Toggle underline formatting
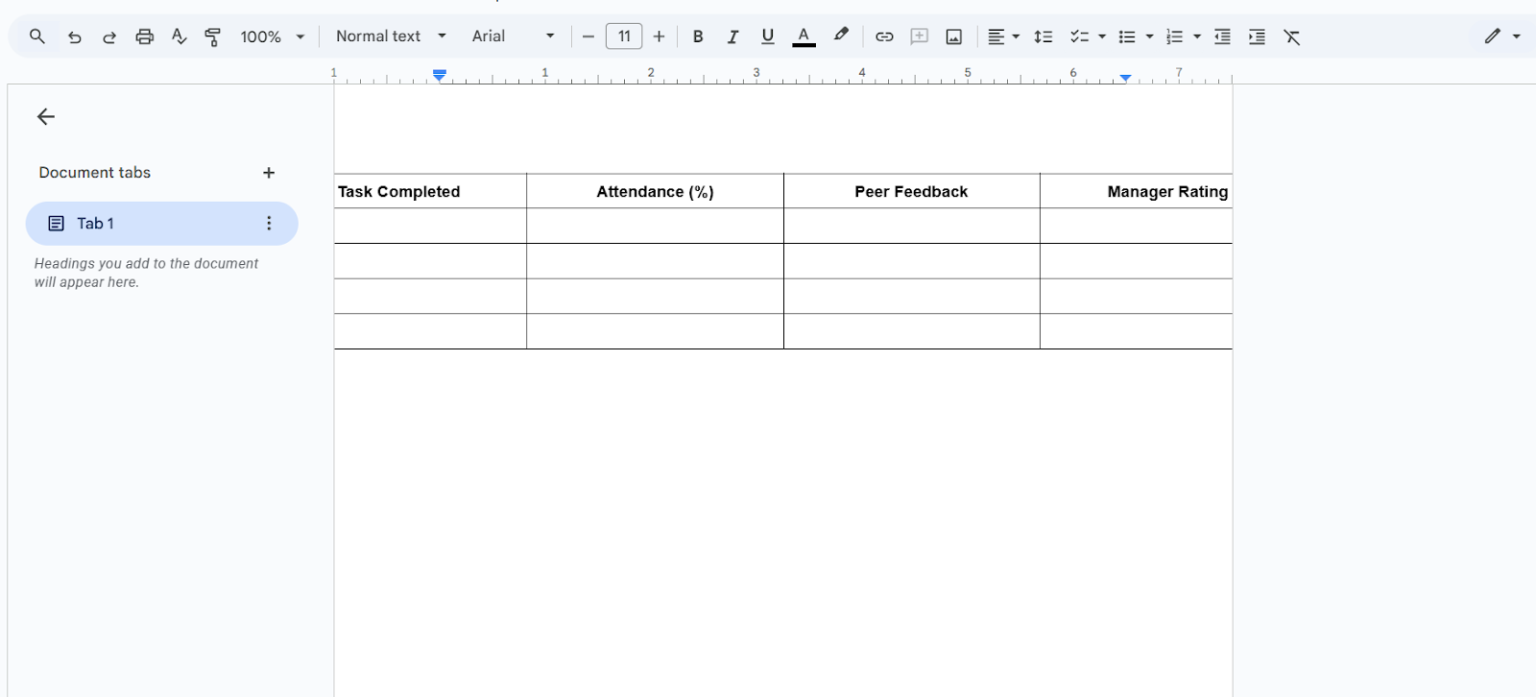Viewport: 1536px width, 697px height. point(767,36)
